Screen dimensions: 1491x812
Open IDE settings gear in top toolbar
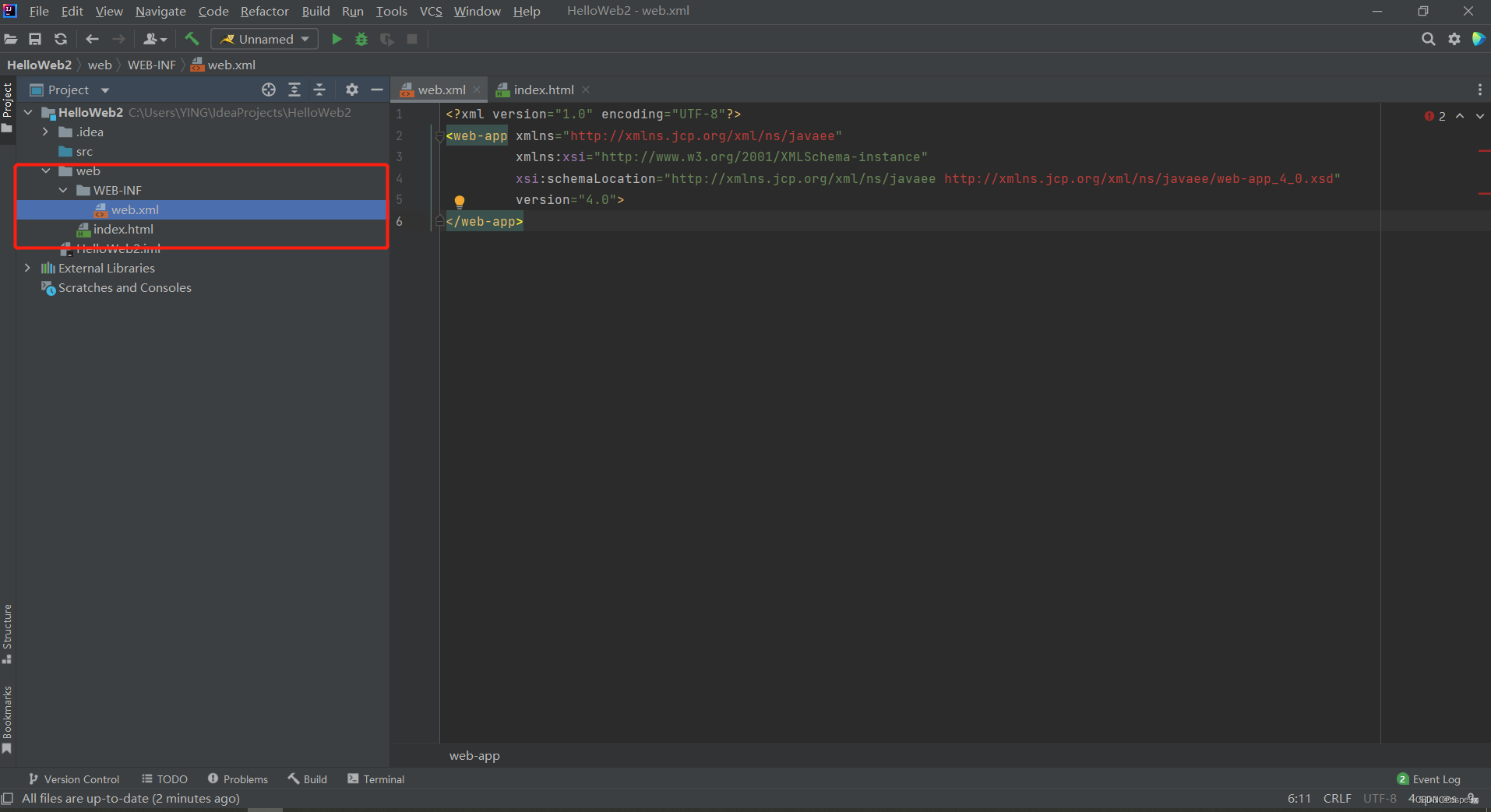pyautogui.click(x=1454, y=39)
